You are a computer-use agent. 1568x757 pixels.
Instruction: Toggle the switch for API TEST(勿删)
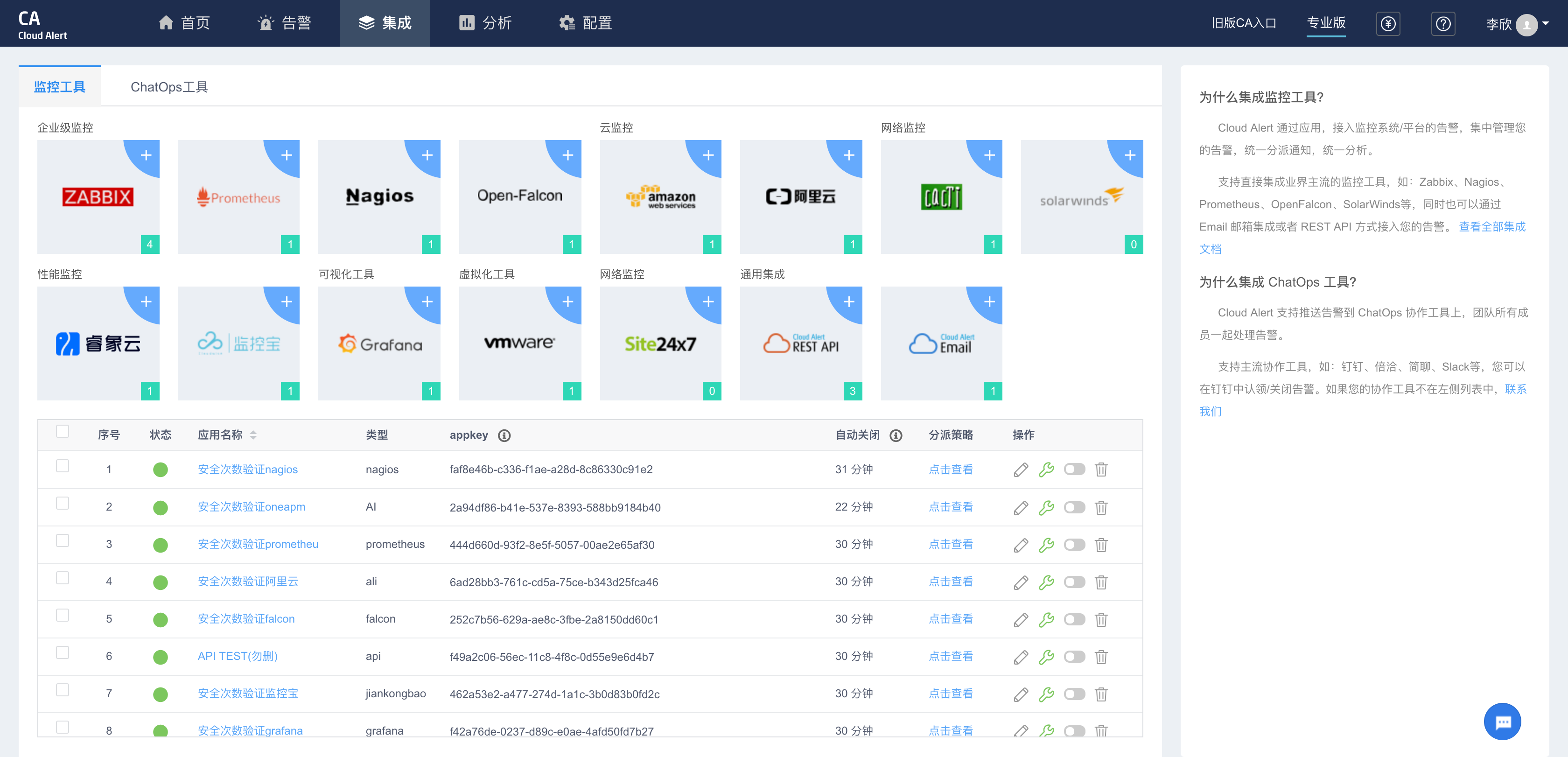[x=1074, y=657]
